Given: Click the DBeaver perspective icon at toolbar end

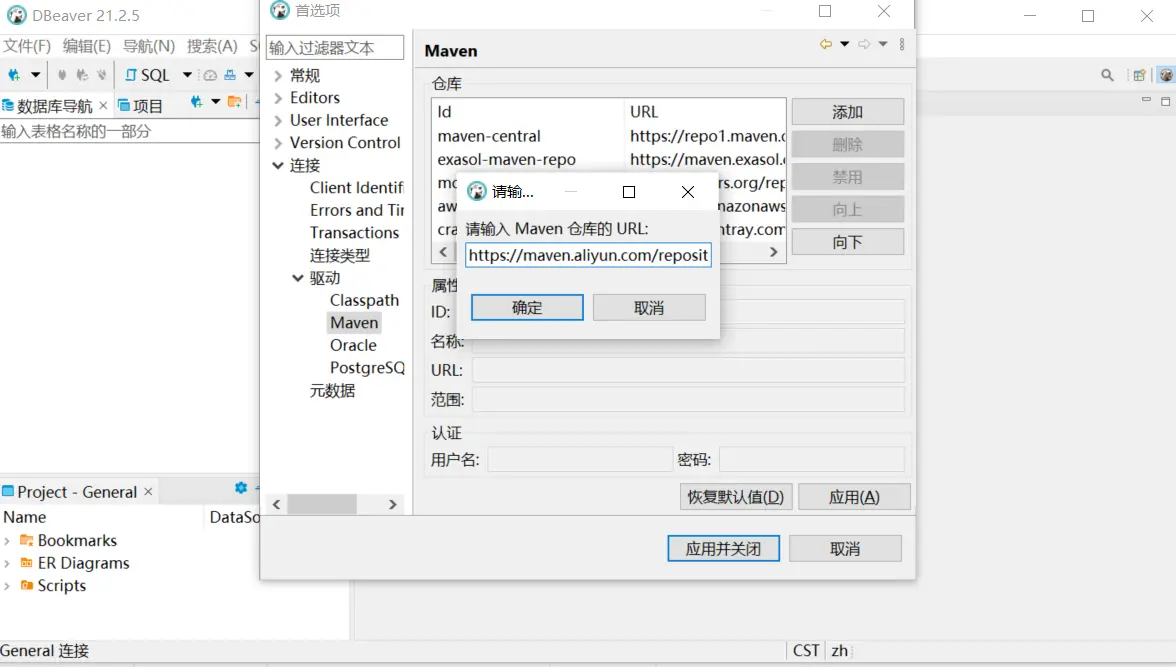Looking at the screenshot, I should pos(1166,75).
